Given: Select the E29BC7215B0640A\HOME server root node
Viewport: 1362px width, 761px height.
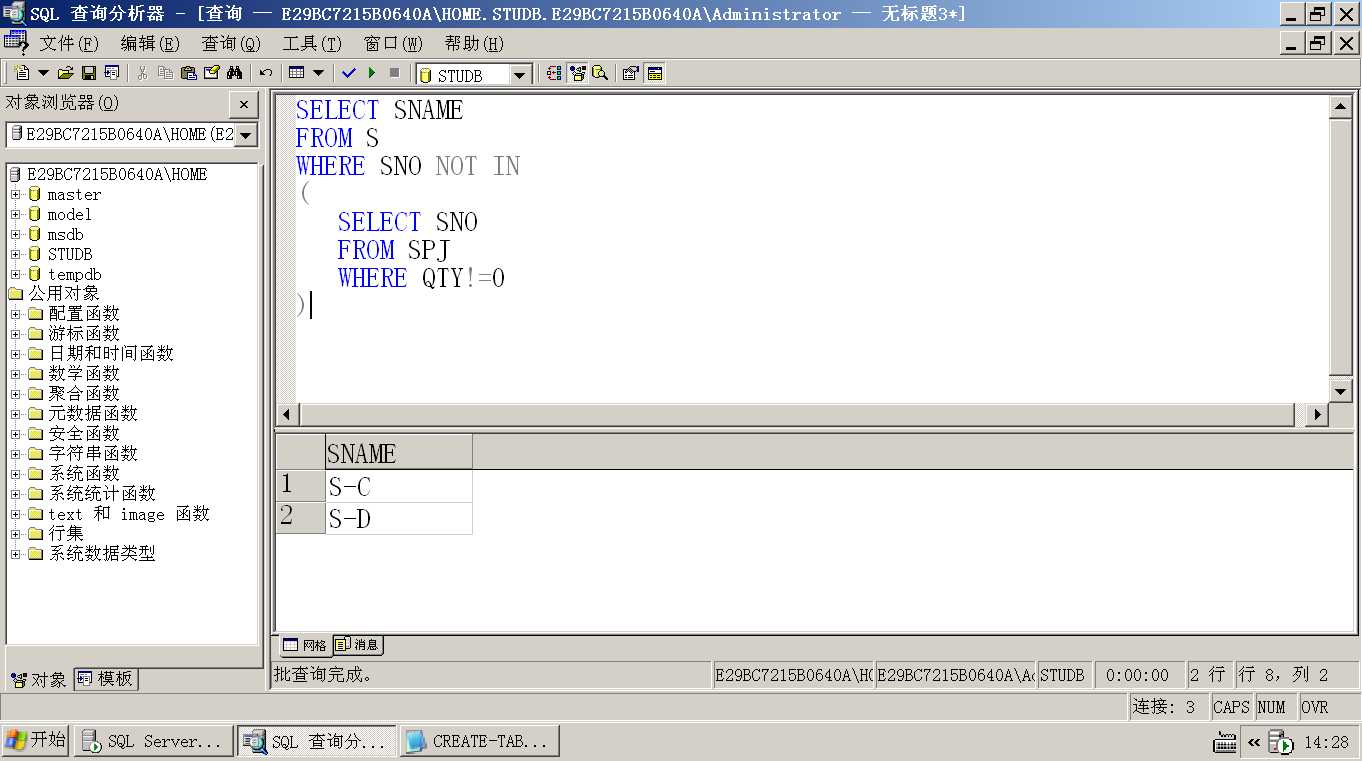Looking at the screenshot, I should (x=117, y=174).
